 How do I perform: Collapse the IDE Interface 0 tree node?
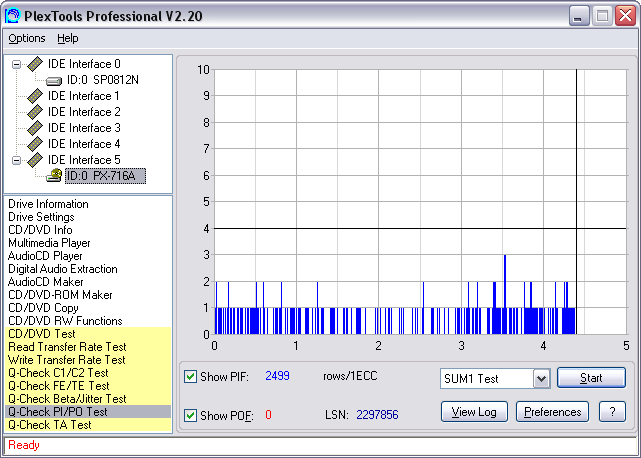tap(16, 64)
